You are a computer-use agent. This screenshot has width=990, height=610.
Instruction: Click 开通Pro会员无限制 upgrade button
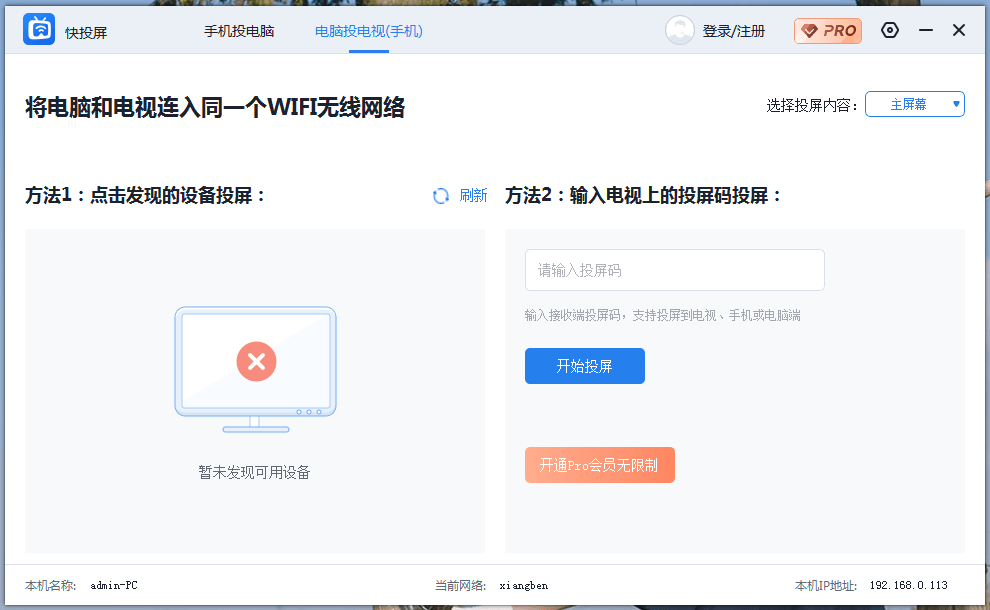(600, 465)
